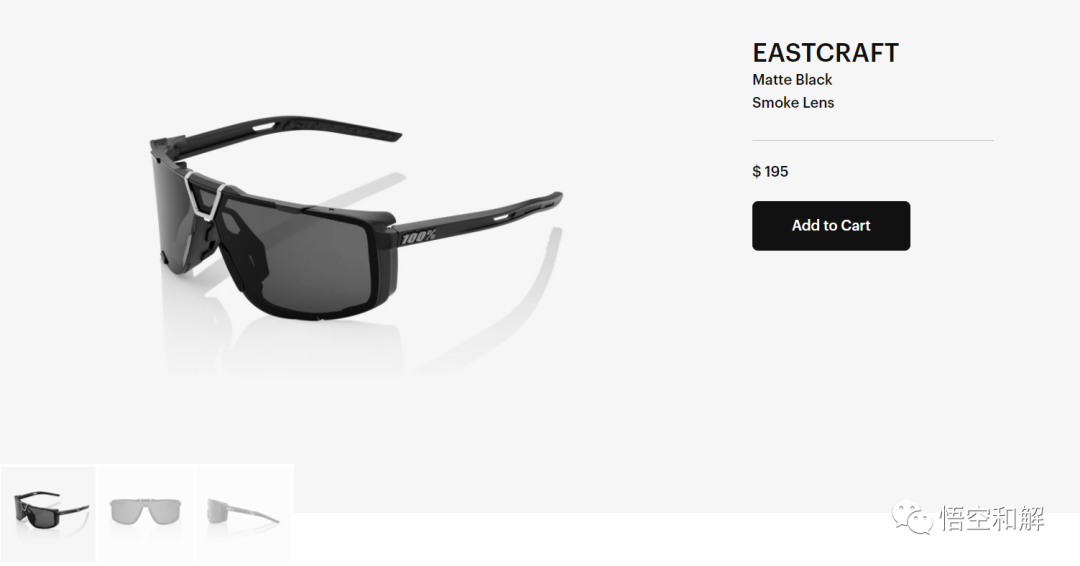This screenshot has height=566, width=1080.
Task: Click the $ 195 price text
Action: (770, 171)
